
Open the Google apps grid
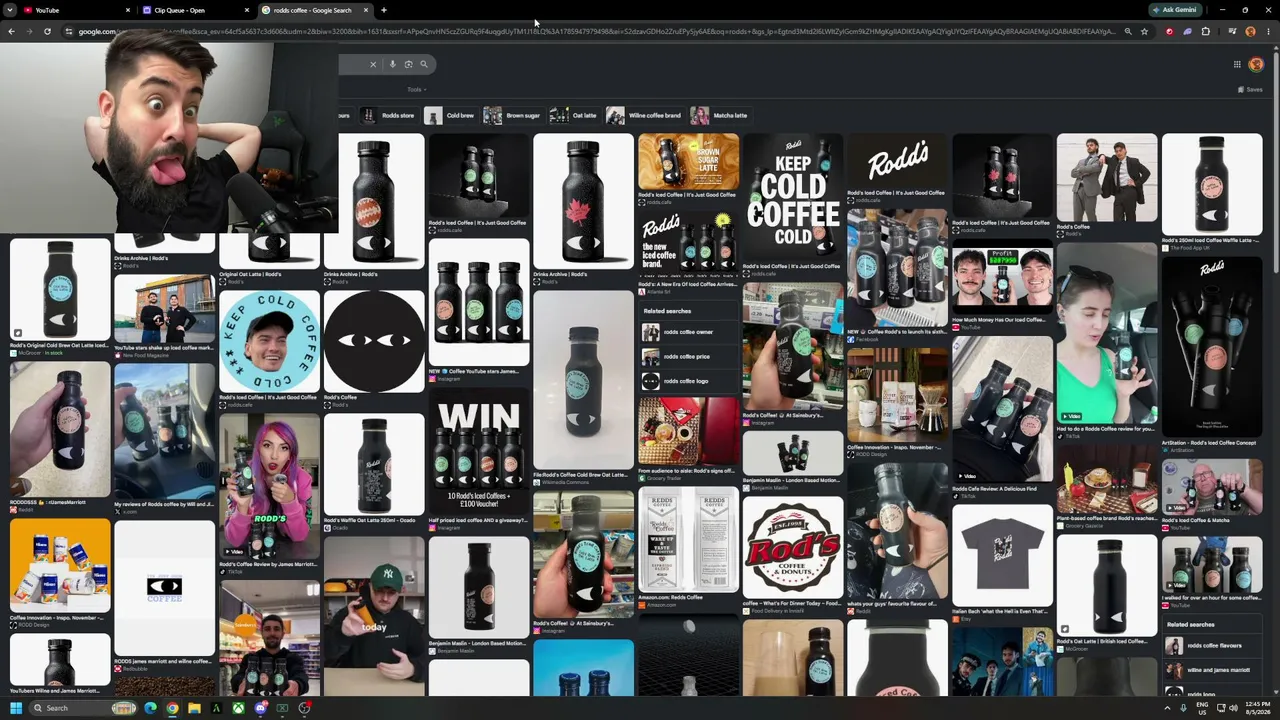coord(1237,64)
